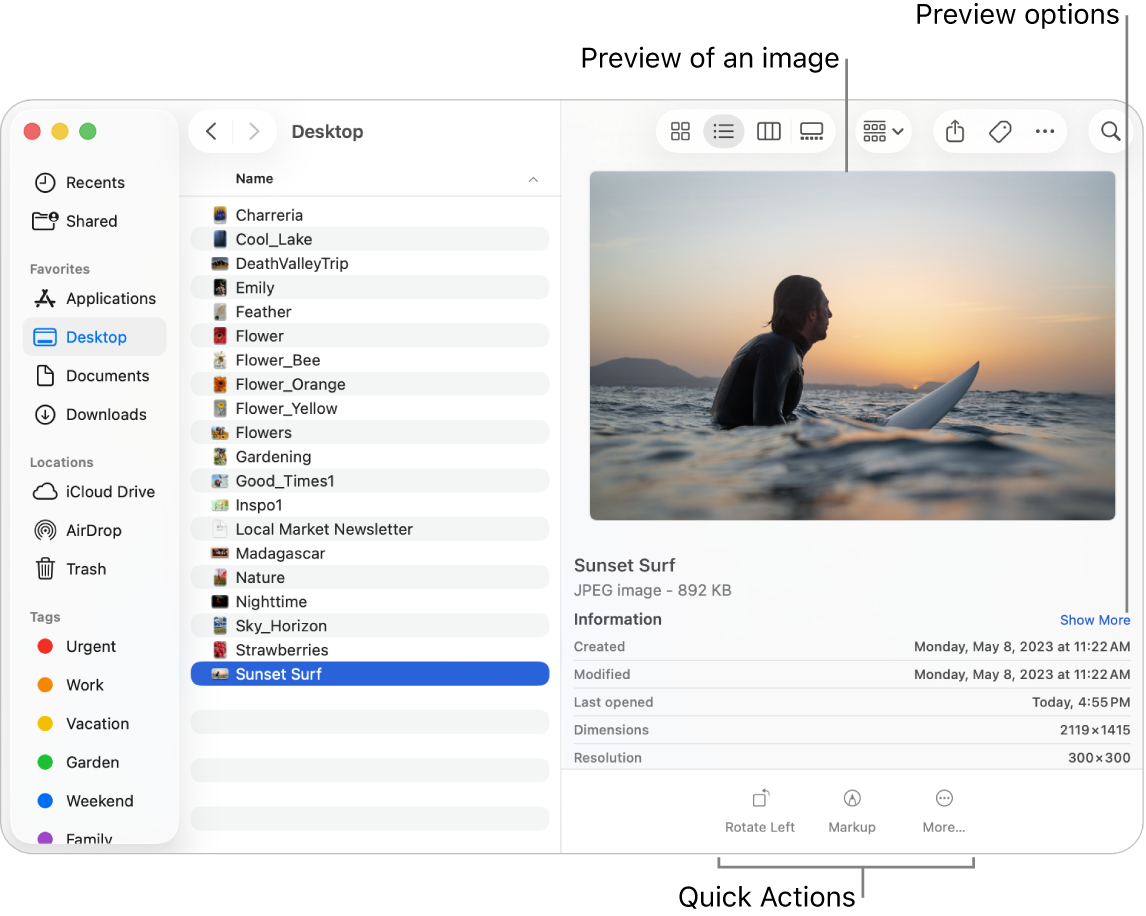This screenshot has width=1146, height=916.
Task: Select the Nature file
Action: pos(370,577)
